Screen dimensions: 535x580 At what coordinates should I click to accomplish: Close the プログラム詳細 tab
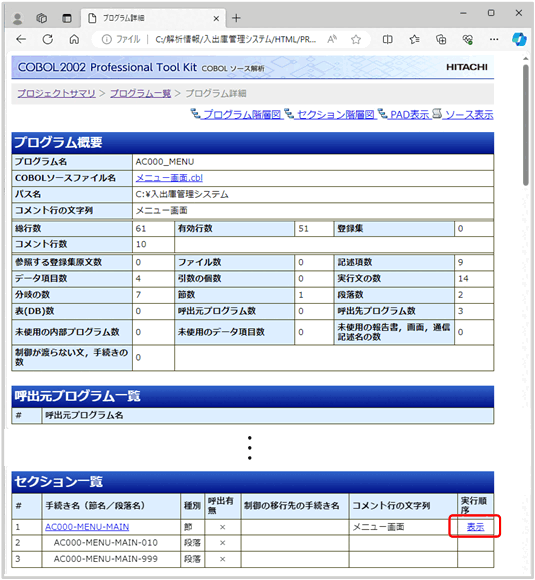(x=216, y=18)
